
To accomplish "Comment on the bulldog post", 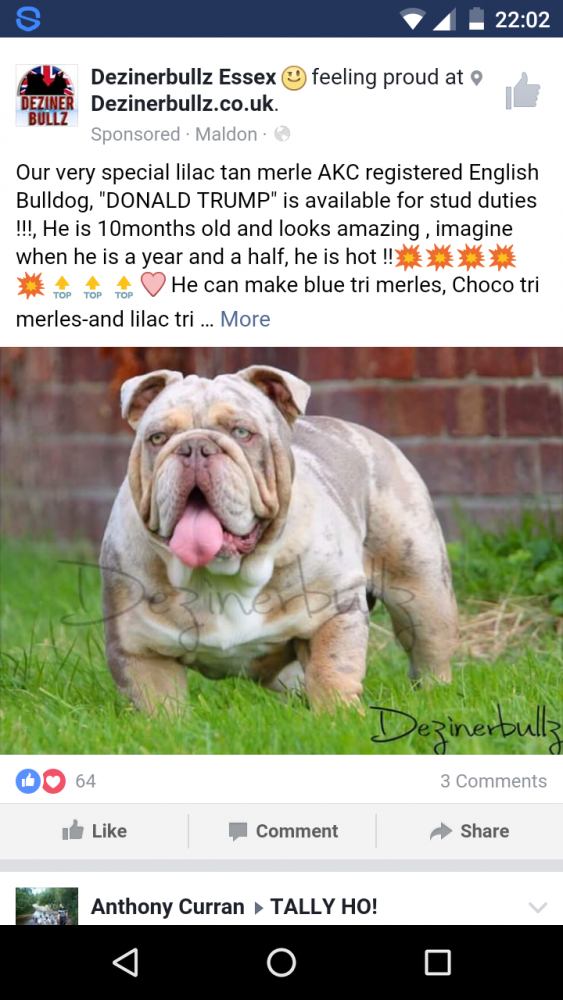I will coord(282,830).
